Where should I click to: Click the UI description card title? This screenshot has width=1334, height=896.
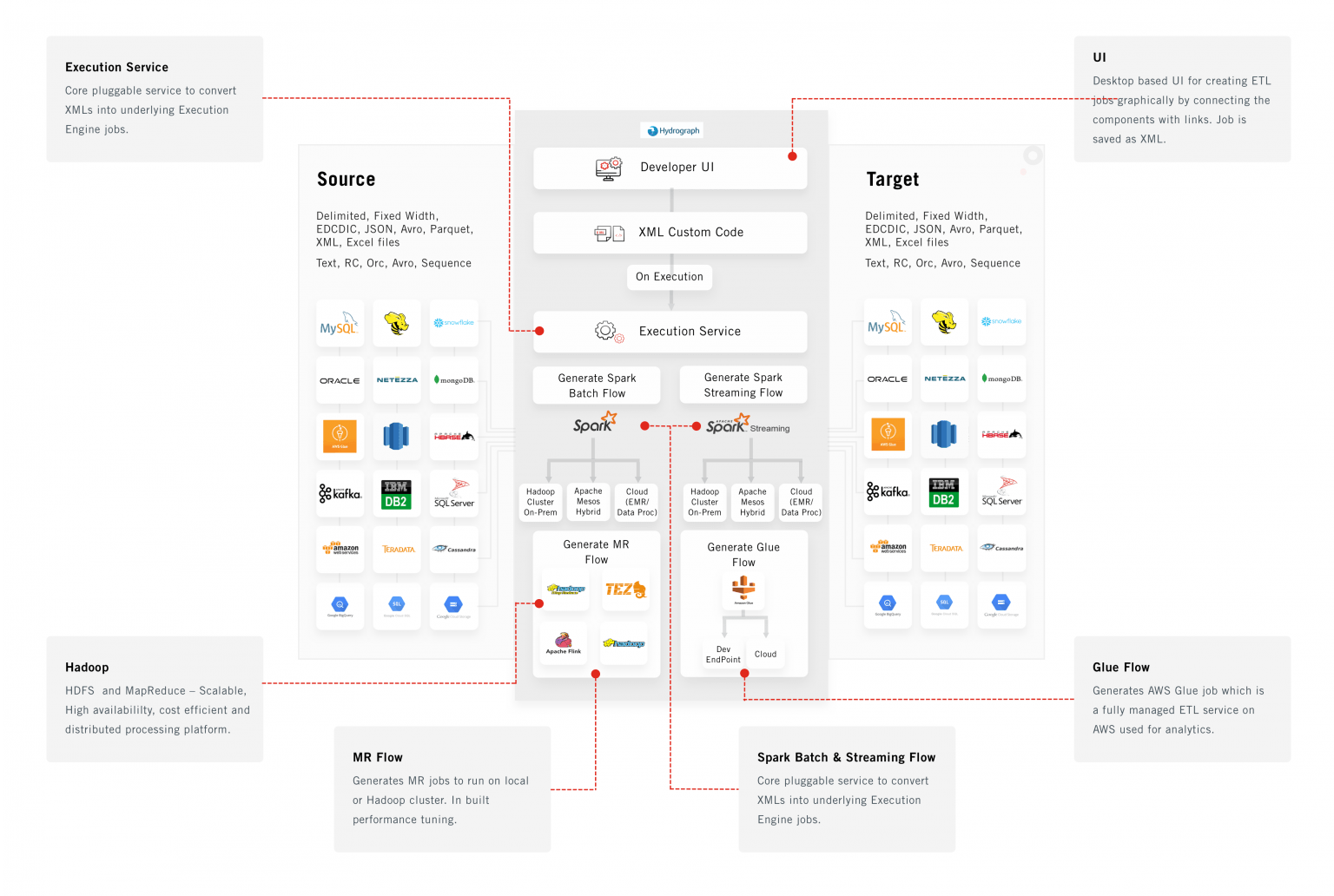coord(1100,57)
